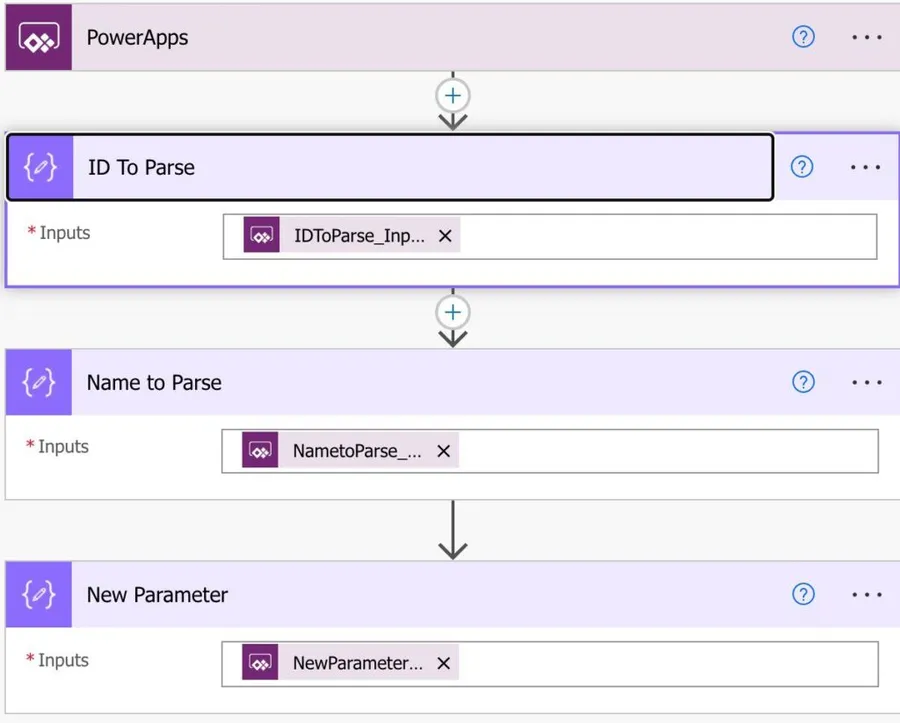Show help for Name to Parse
This screenshot has width=900, height=723.
point(803,382)
